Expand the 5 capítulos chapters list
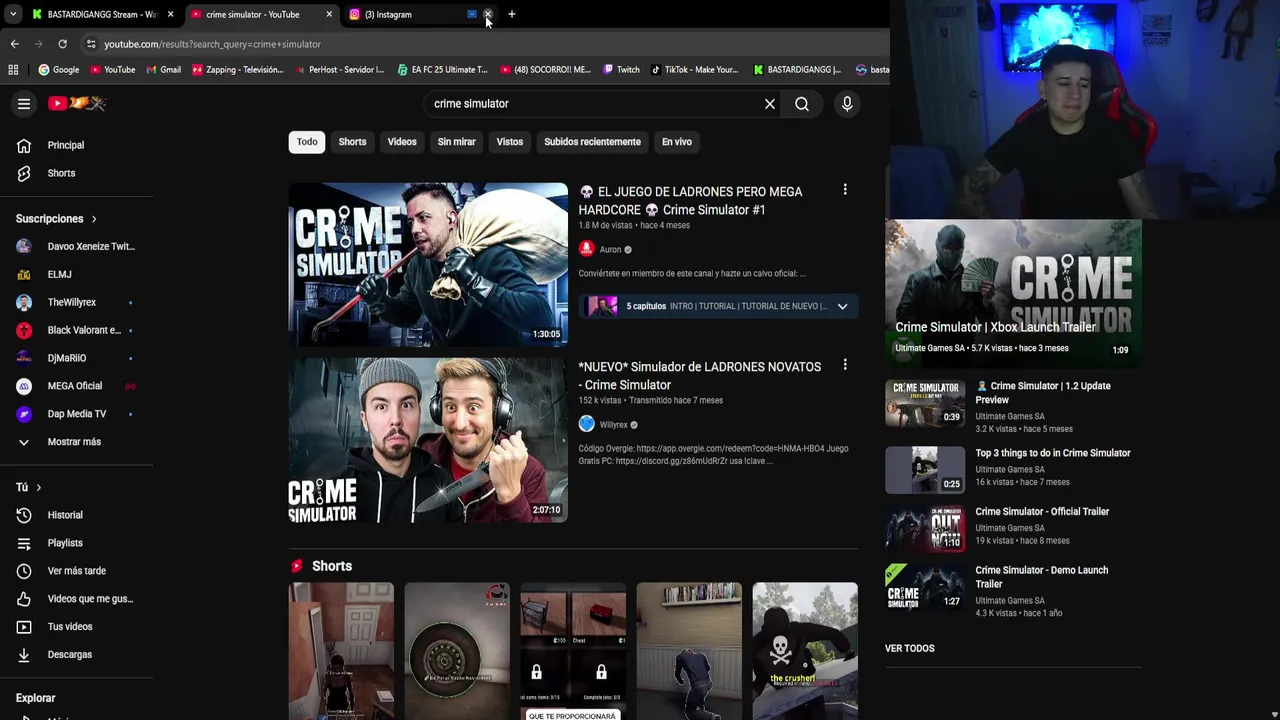 (842, 306)
